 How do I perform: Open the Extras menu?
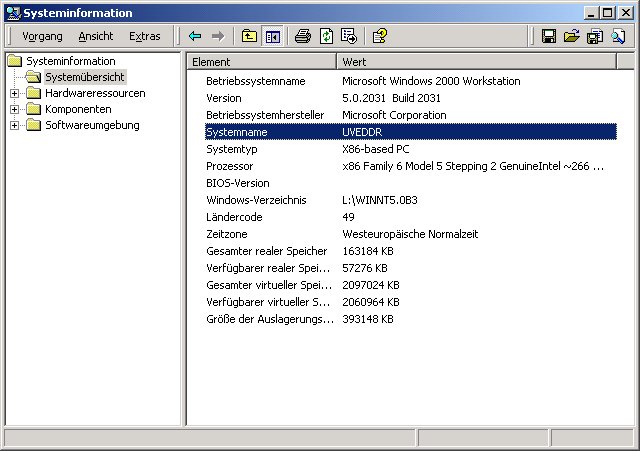[x=145, y=36]
